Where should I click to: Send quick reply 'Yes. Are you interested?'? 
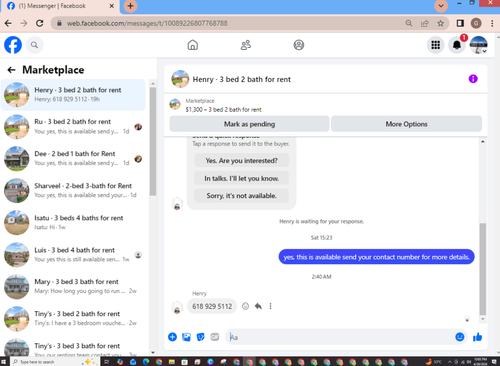241,161
